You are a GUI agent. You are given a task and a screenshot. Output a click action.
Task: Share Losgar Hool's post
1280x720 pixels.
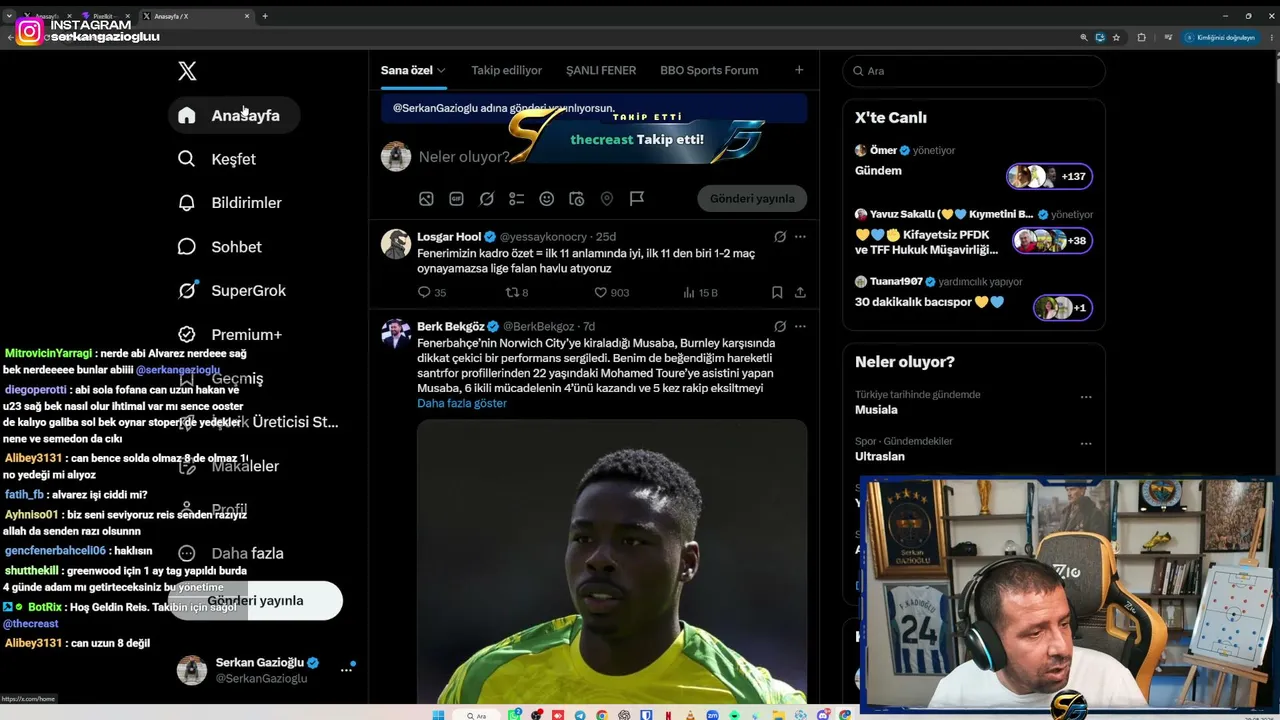pyautogui.click(x=800, y=293)
